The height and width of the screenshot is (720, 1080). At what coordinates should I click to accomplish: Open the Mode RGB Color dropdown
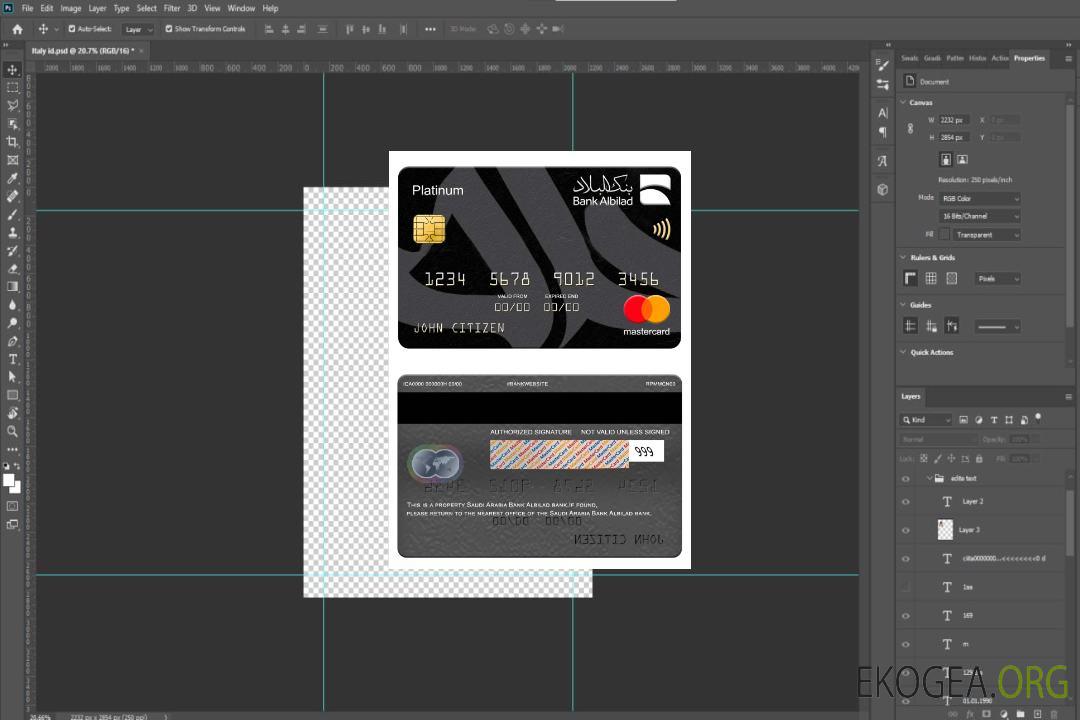(x=979, y=198)
